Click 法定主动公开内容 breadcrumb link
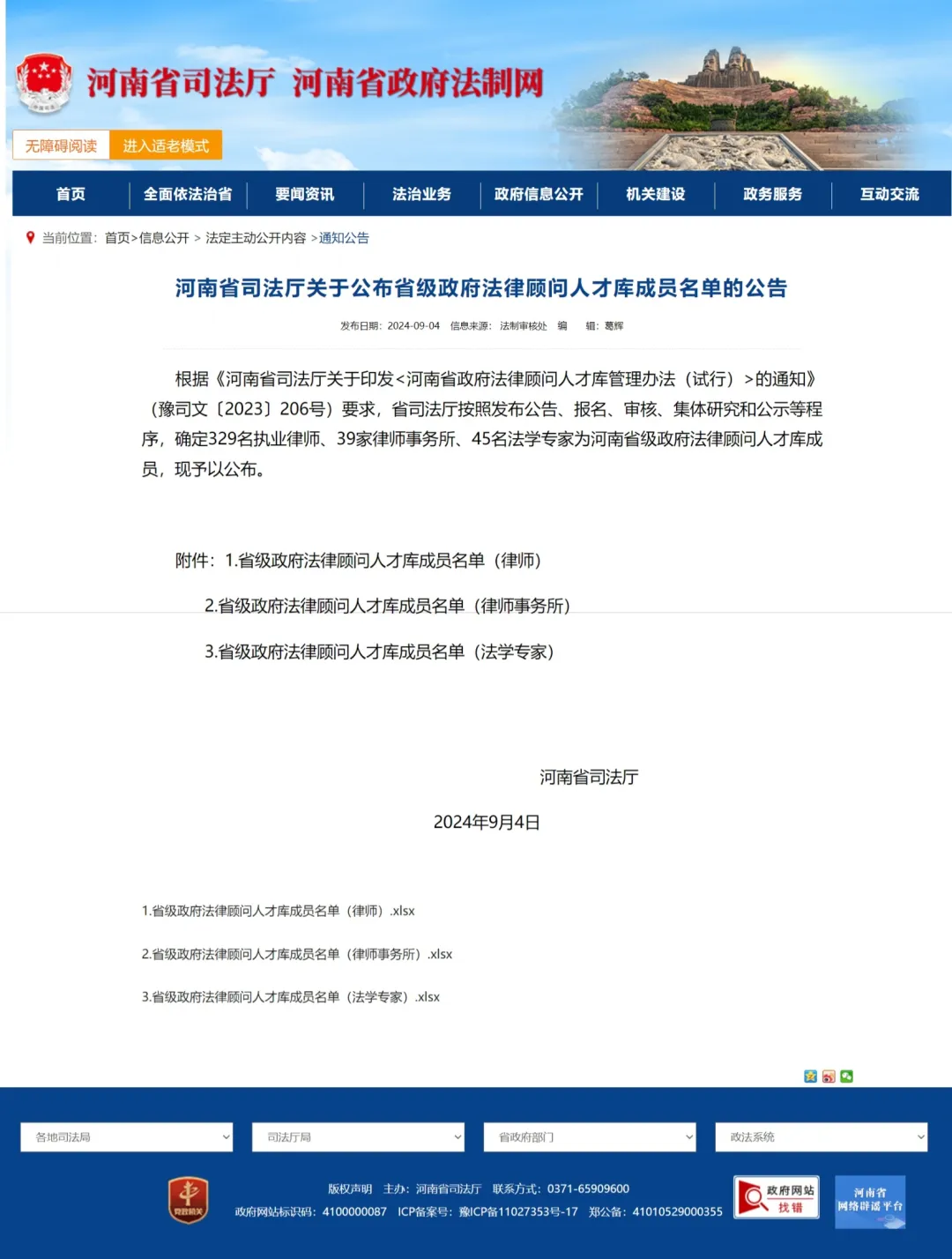952x1259 pixels. (256, 238)
